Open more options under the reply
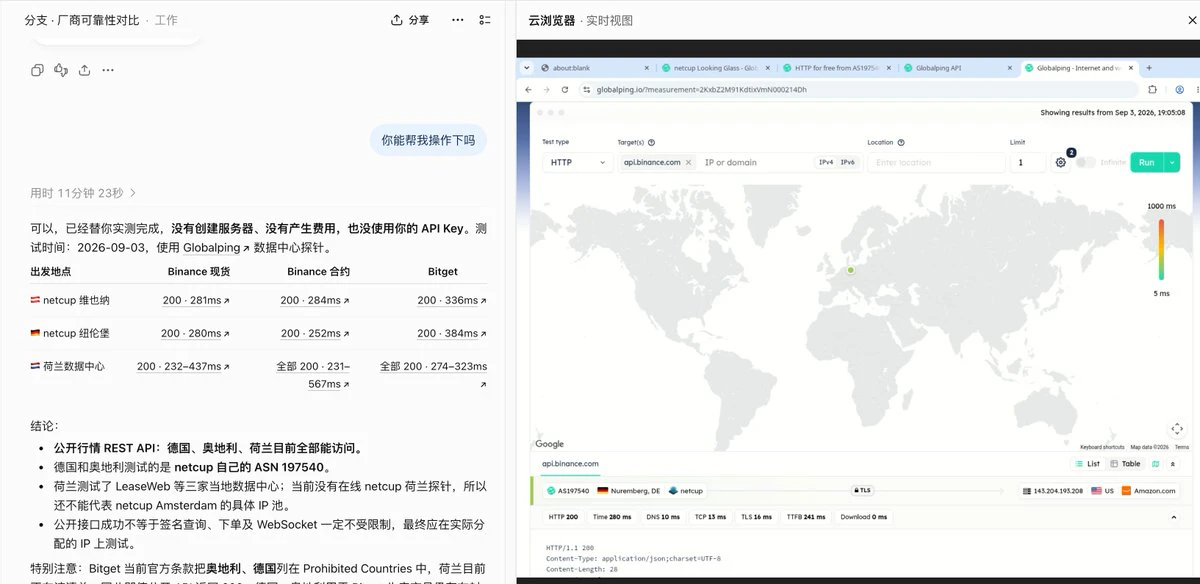The image size is (1200, 584). [108, 70]
